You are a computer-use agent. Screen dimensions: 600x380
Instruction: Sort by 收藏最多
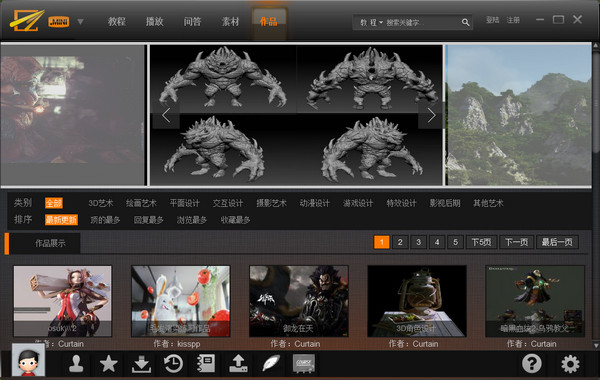(x=235, y=220)
